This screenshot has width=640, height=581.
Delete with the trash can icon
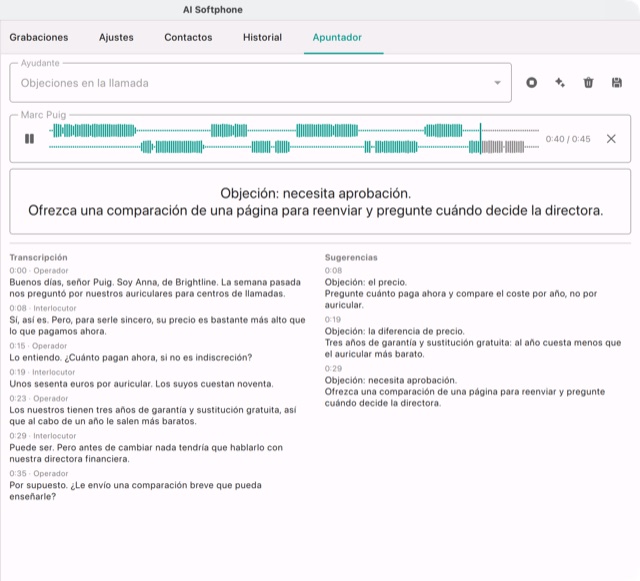pyautogui.click(x=588, y=83)
